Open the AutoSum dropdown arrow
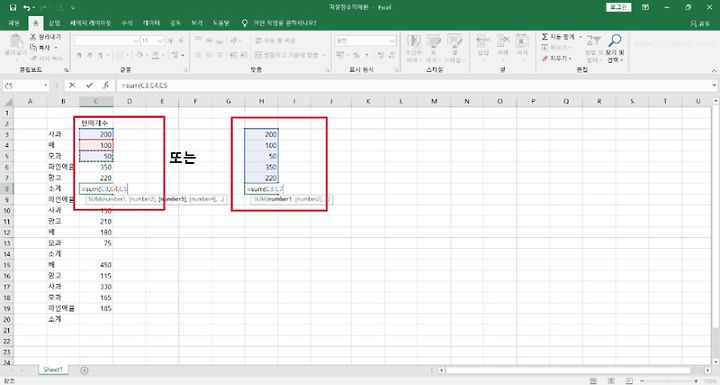720x385 pixels. [x=580, y=37]
